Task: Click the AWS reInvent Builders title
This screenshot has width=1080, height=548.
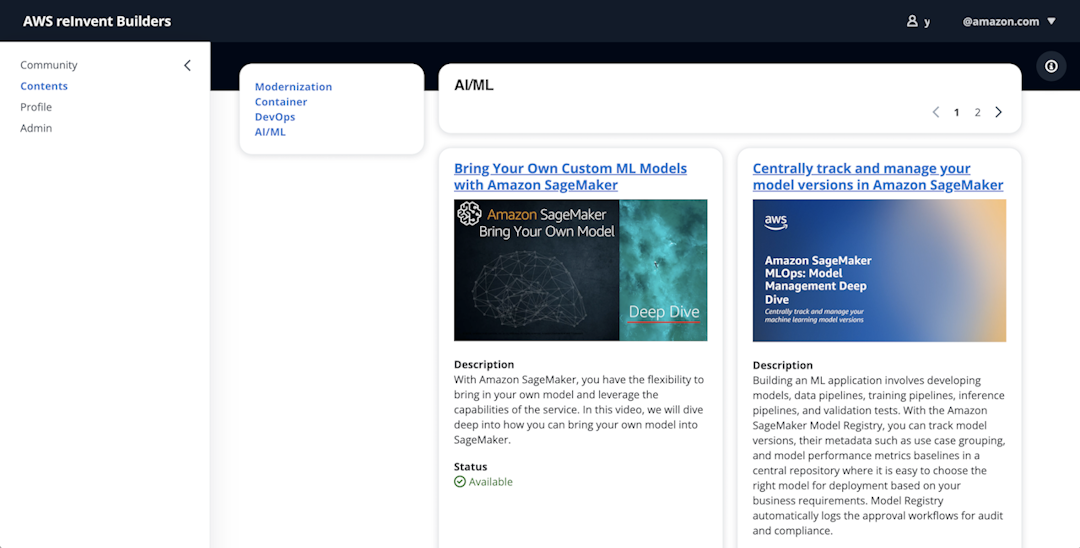Action: point(97,21)
